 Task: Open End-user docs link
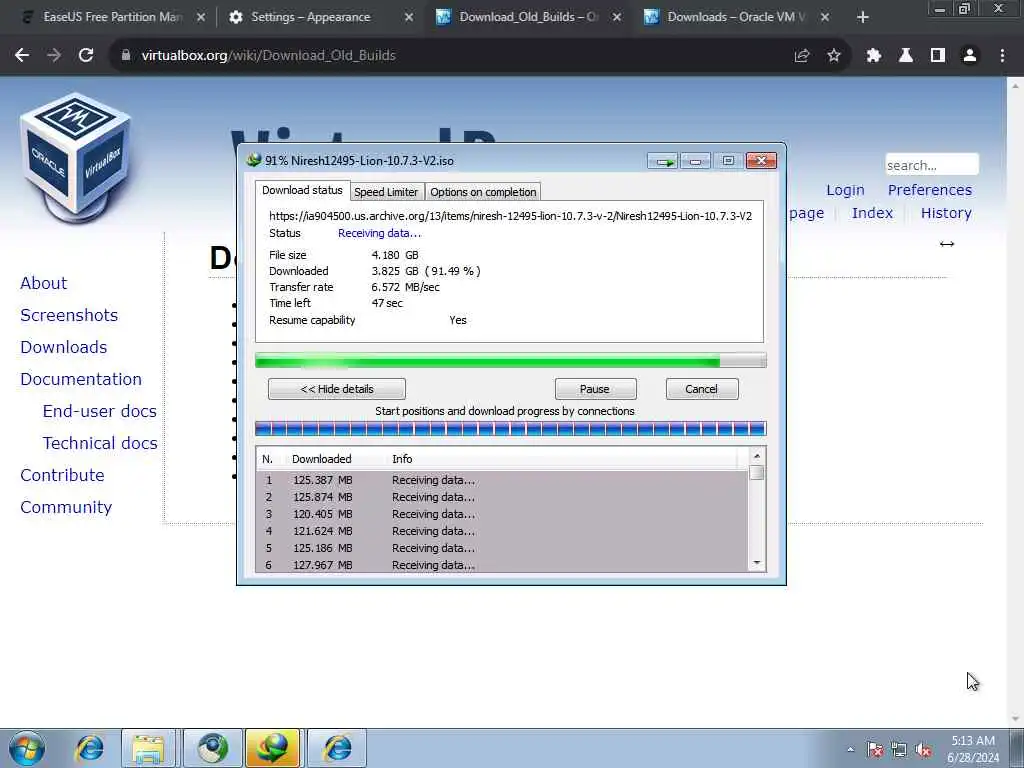tap(100, 411)
